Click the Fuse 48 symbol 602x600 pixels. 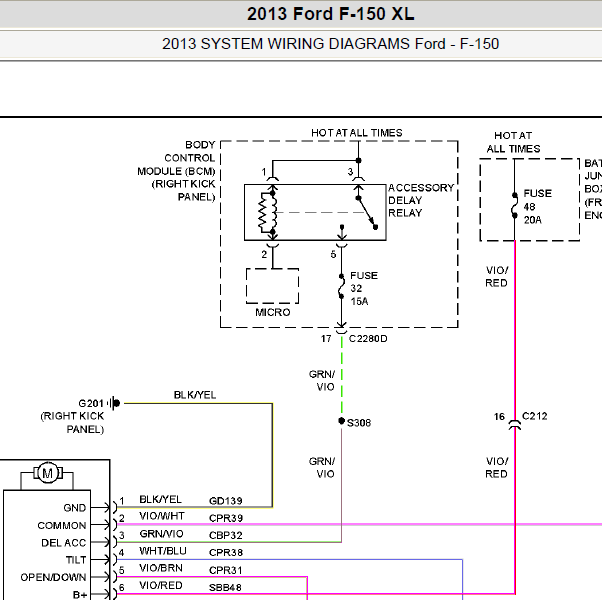click(514, 206)
